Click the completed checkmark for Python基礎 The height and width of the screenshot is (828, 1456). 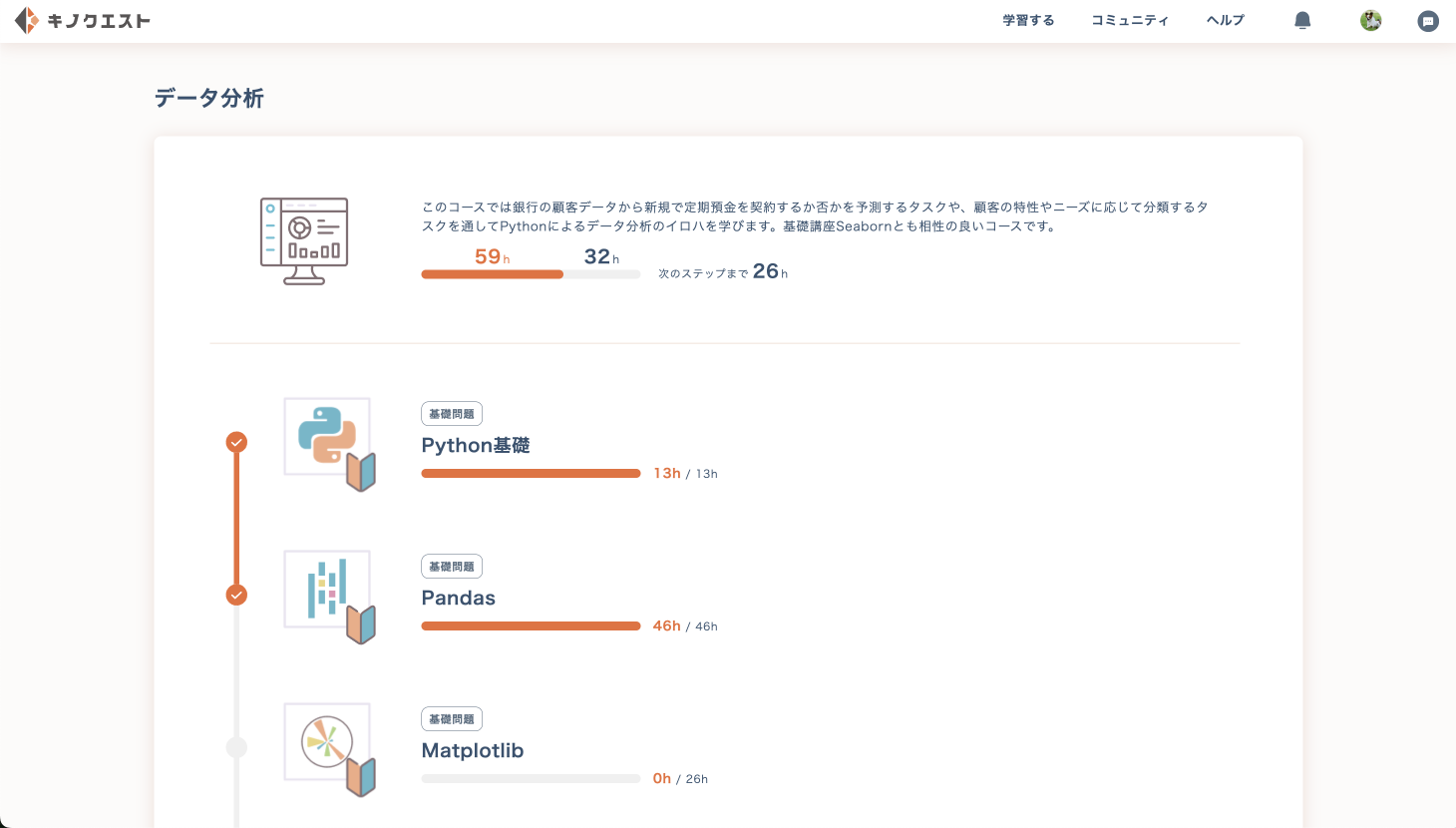point(236,442)
